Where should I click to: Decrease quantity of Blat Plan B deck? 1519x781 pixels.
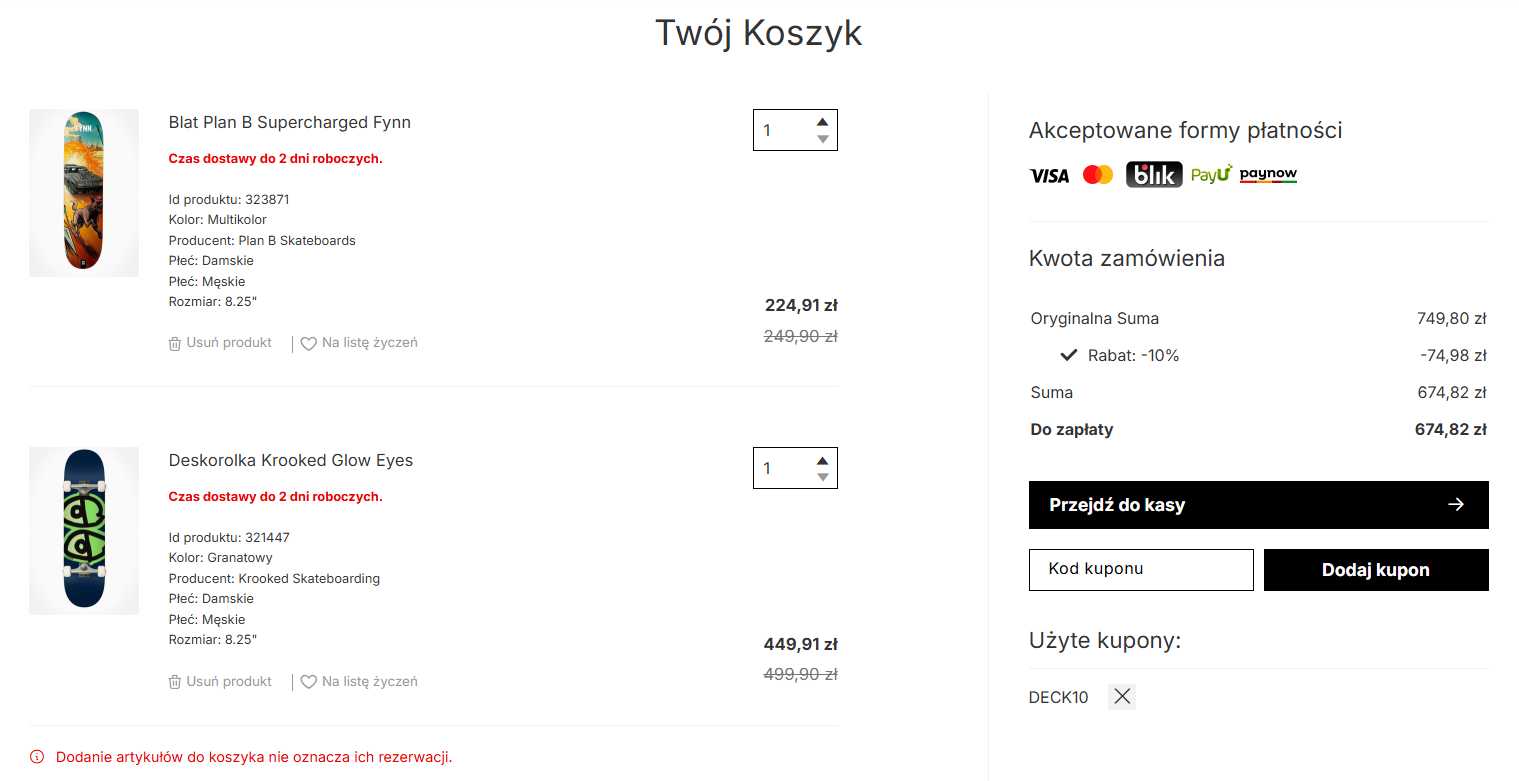coord(822,139)
